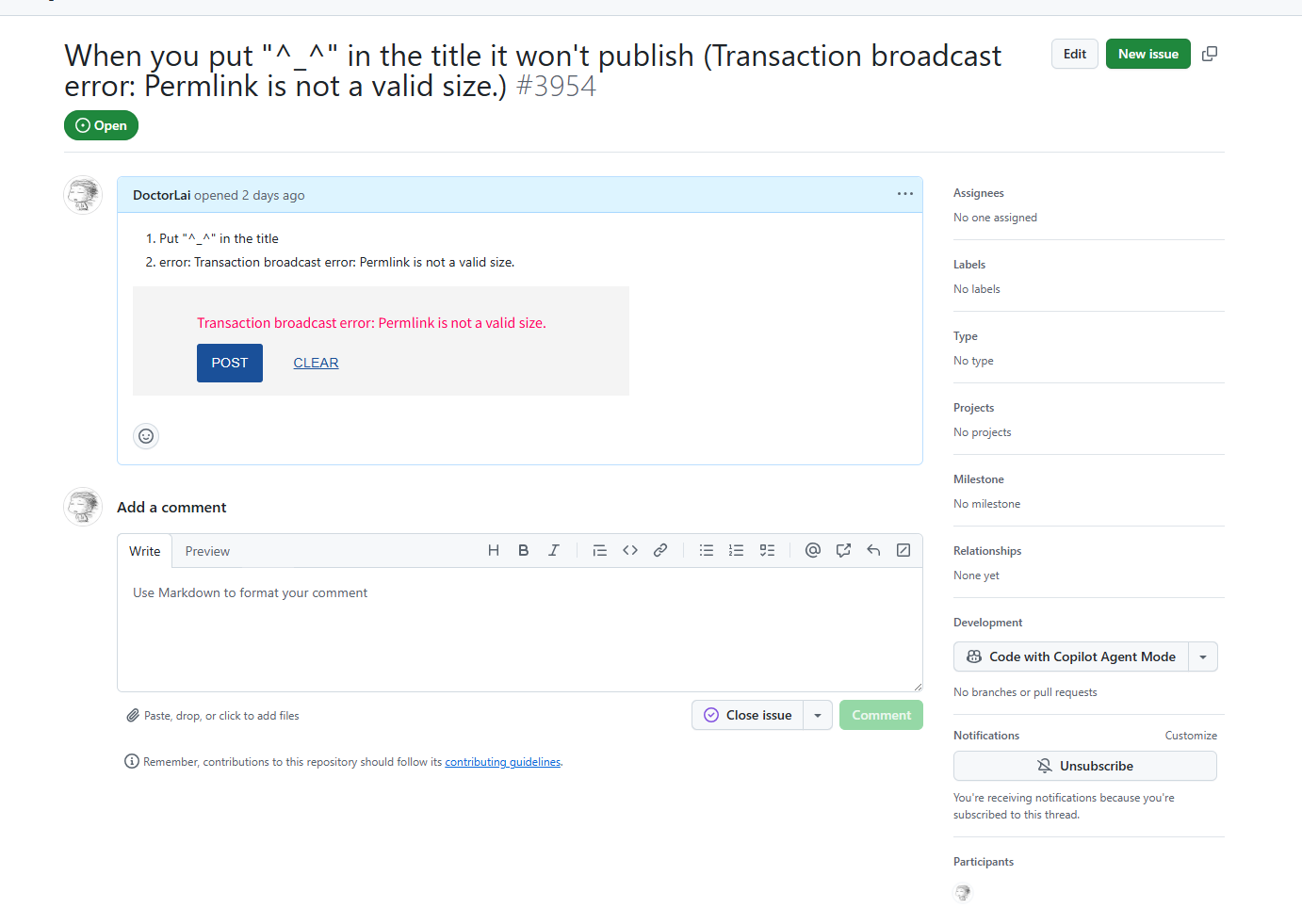This screenshot has width=1302, height=924.
Task: Open the POST/CLEAR error screenshot image
Action: pyautogui.click(x=381, y=341)
